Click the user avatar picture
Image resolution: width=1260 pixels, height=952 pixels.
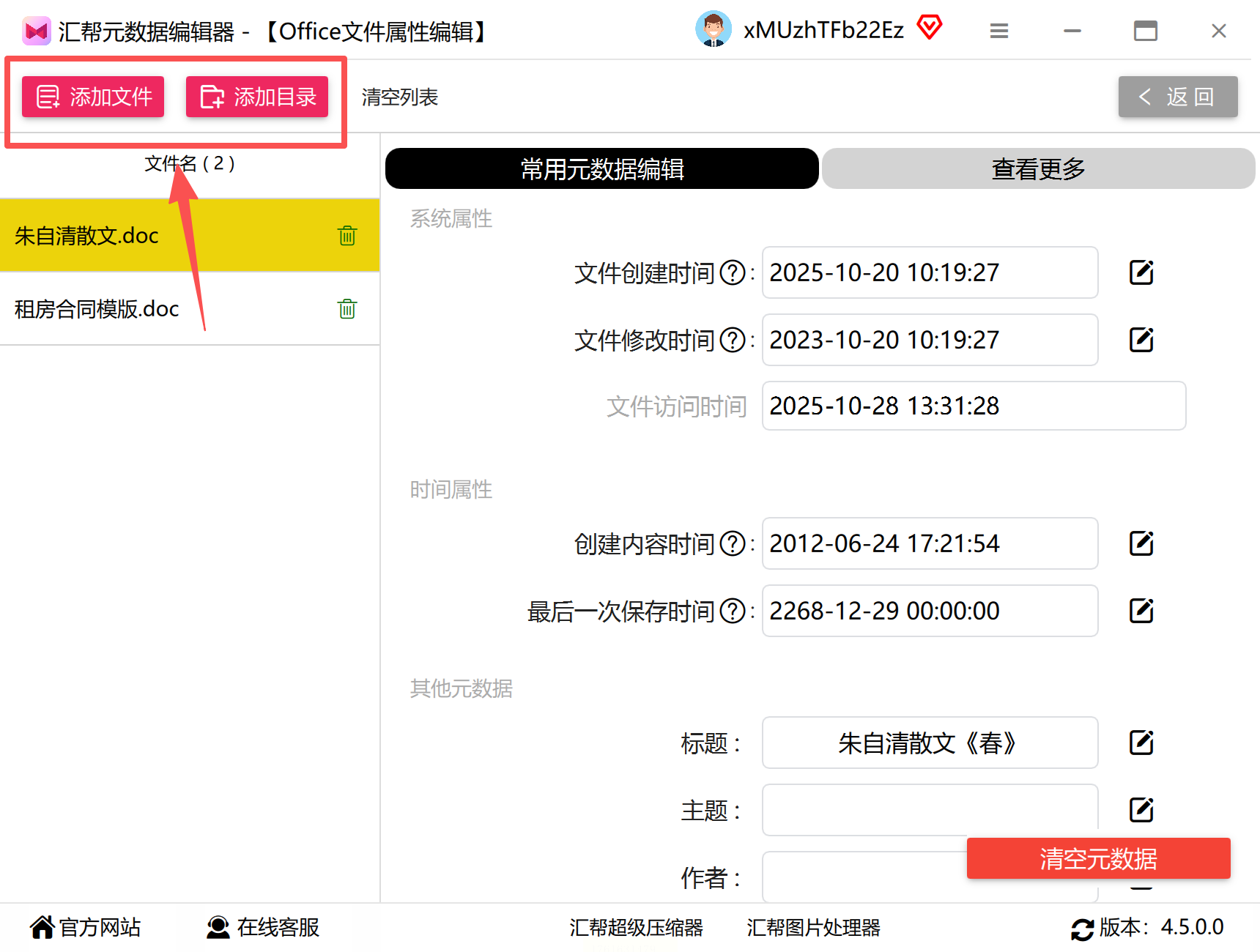714,29
